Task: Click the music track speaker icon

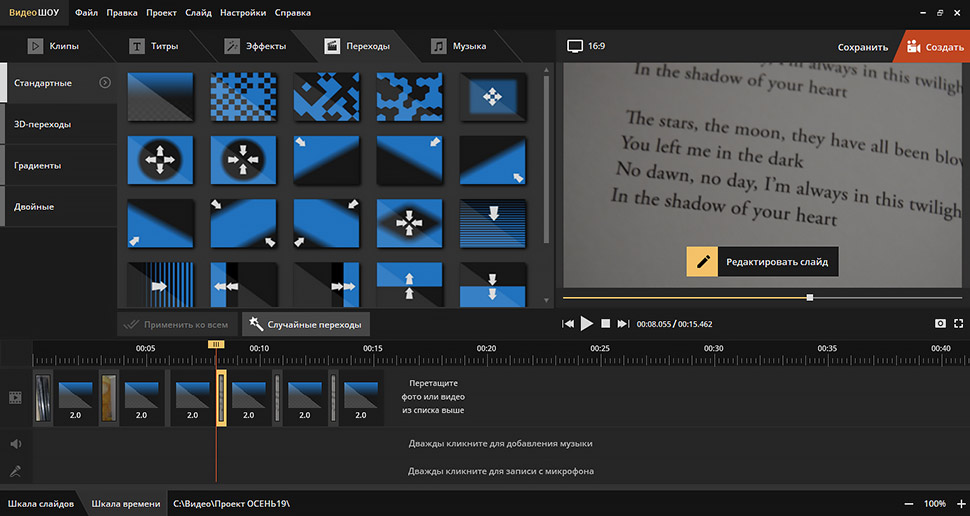Action: tap(15, 443)
